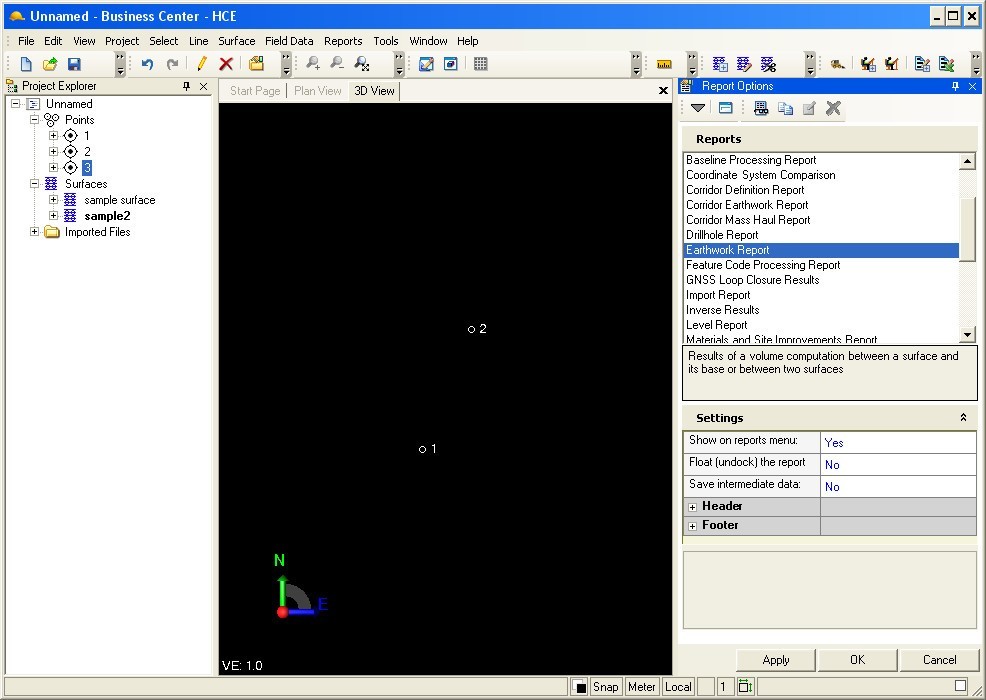The height and width of the screenshot is (700, 986).
Task: Toggle Snap in the status bar
Action: click(606, 686)
